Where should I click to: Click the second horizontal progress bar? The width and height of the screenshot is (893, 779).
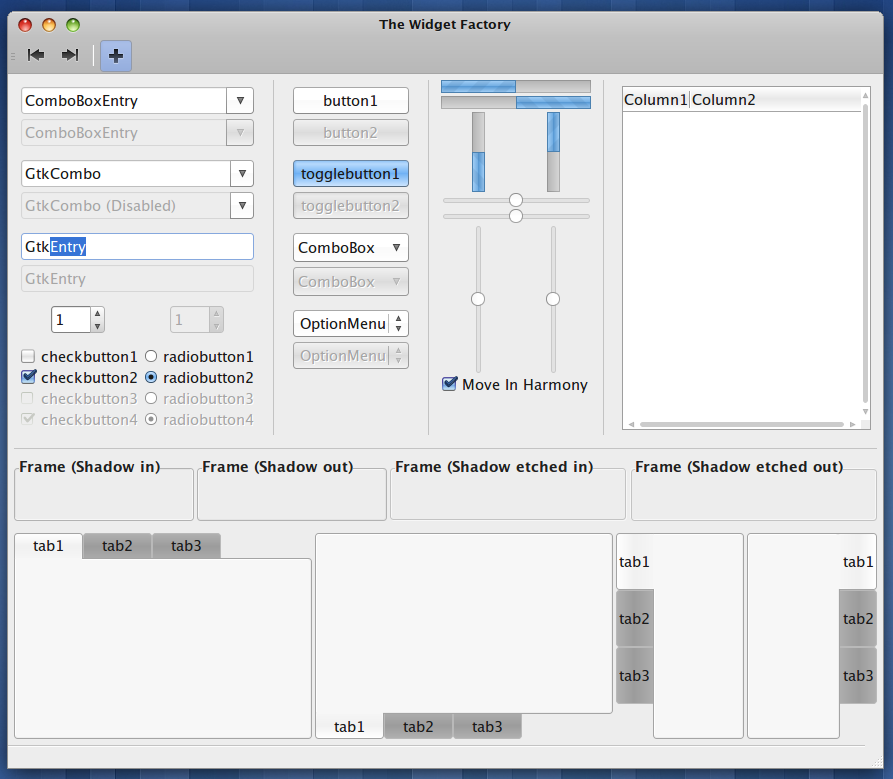tap(516, 102)
